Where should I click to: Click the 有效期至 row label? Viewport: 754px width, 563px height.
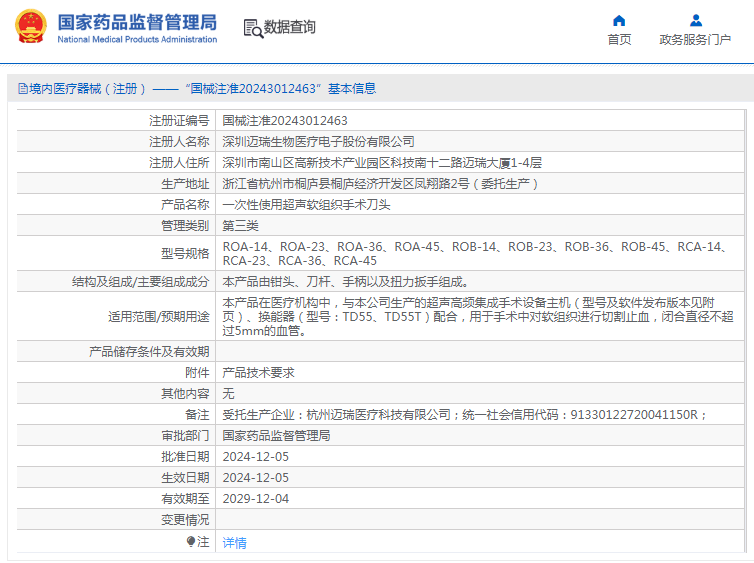pos(185,499)
